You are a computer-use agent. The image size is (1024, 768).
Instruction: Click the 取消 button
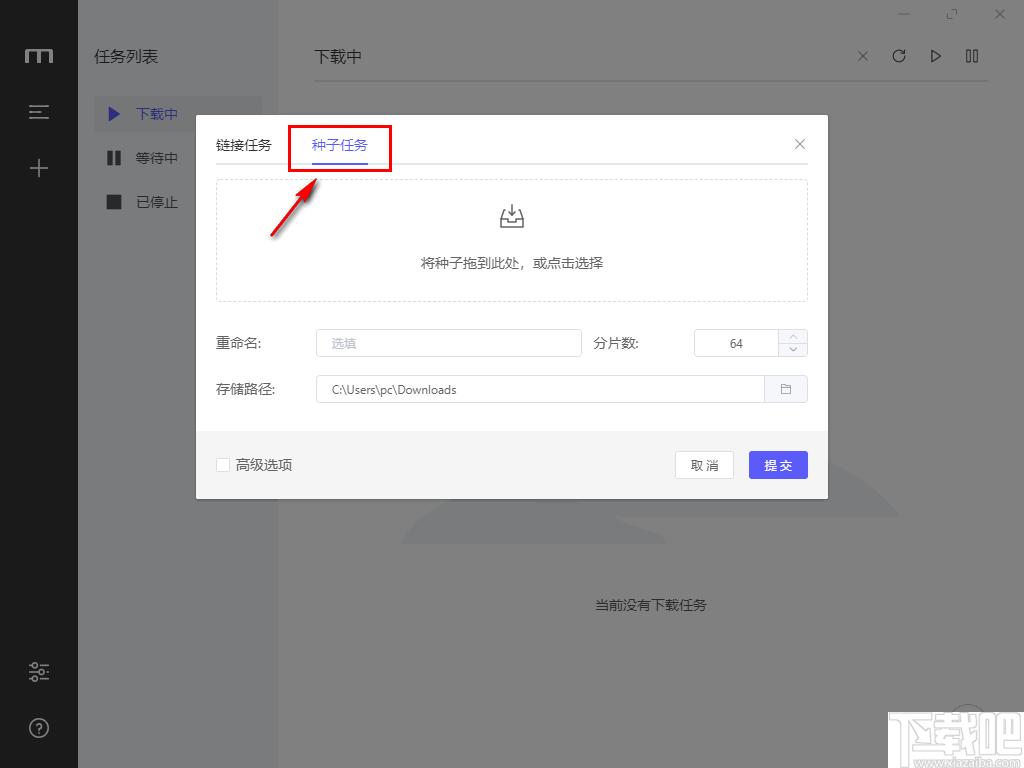pos(704,465)
